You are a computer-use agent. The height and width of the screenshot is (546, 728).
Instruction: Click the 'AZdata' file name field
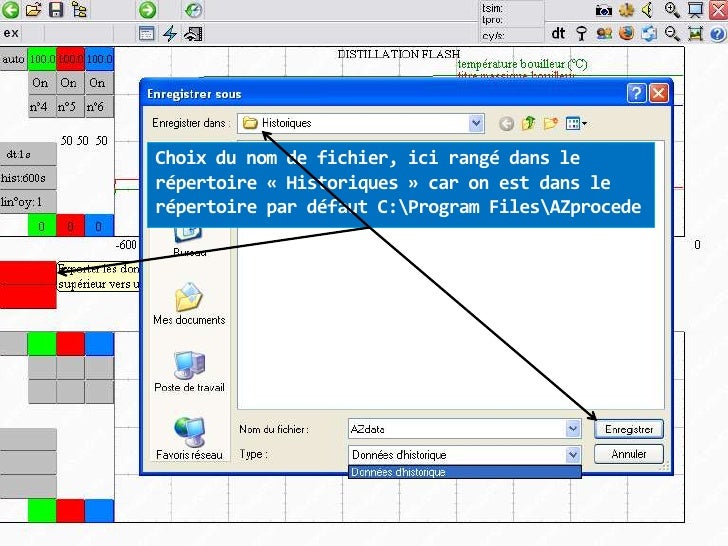pos(457,429)
